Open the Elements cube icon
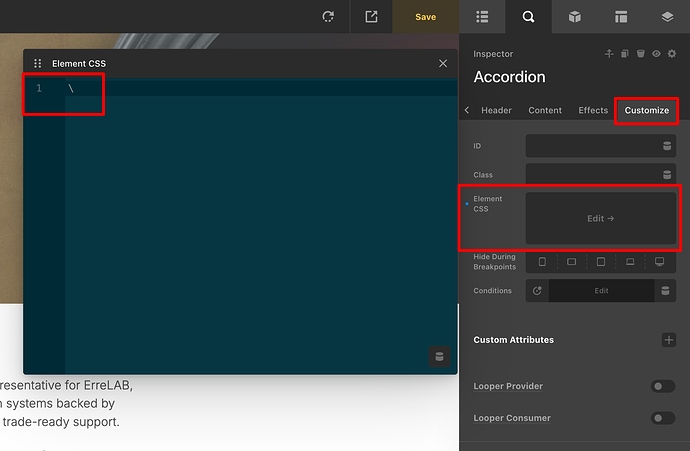 [575, 17]
